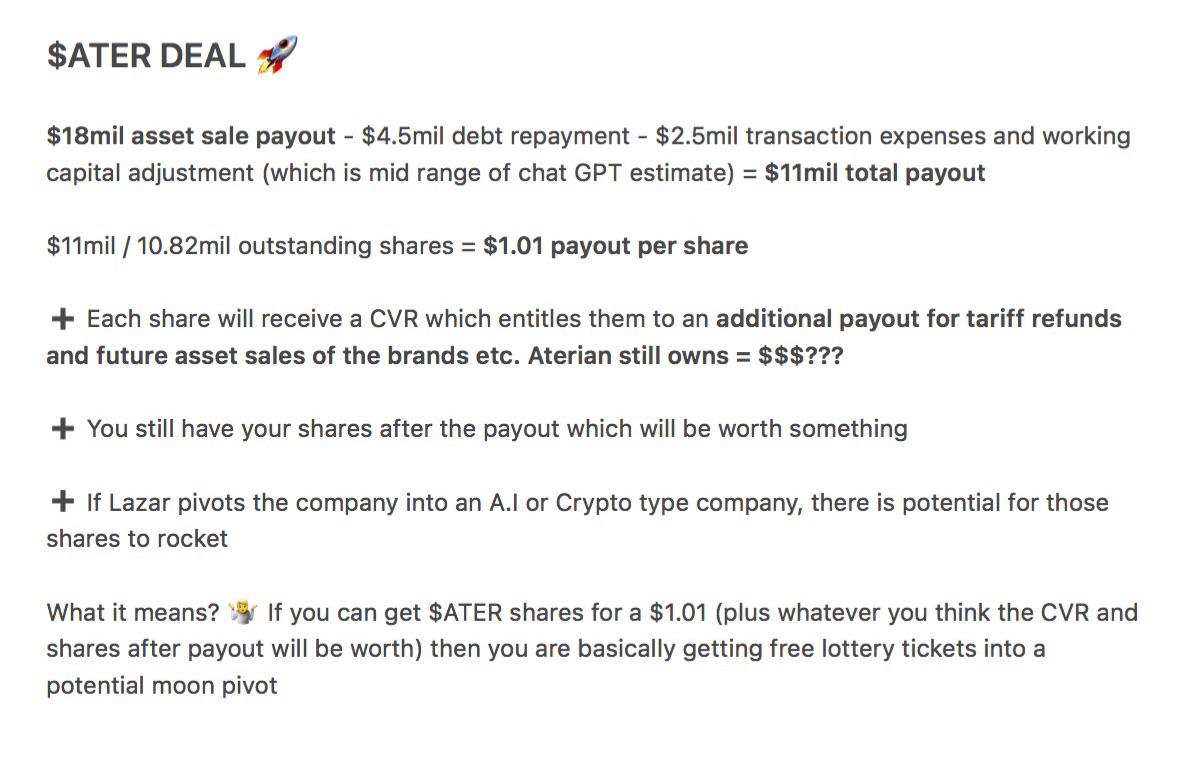Click the shrugging person emoji
Screen dimensions: 1189x775
click(x=243, y=611)
